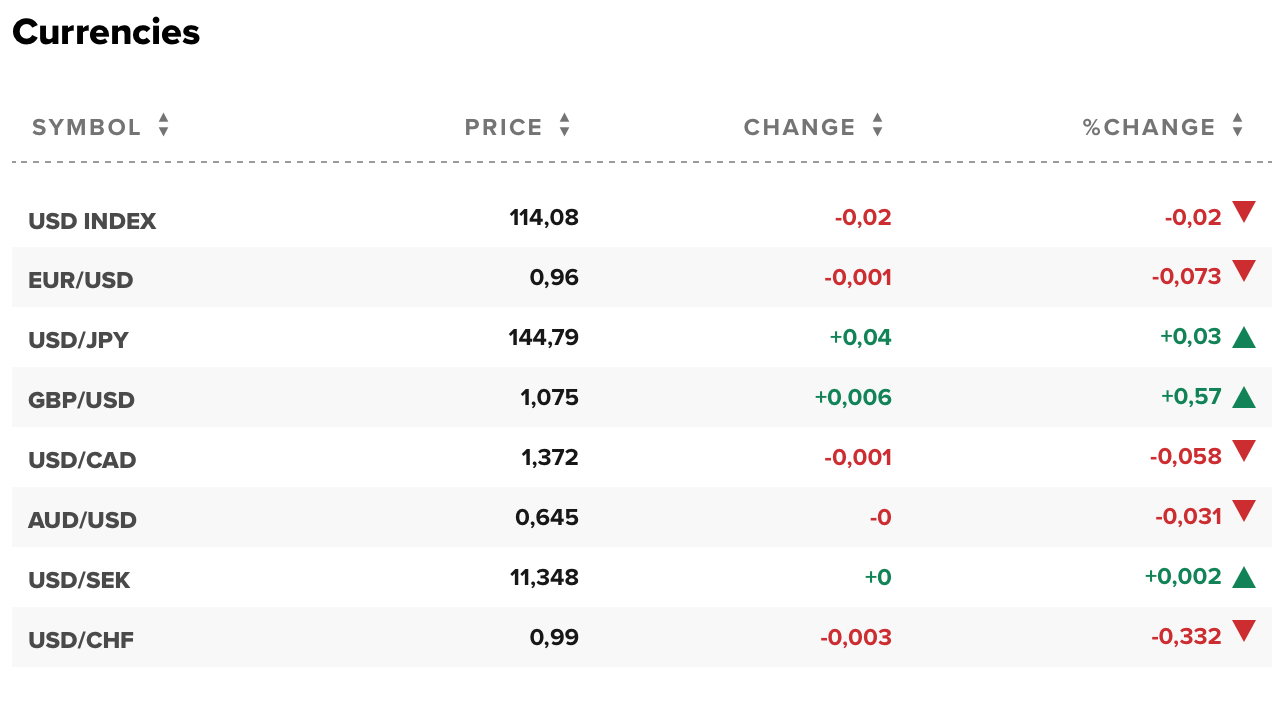Click red down triangle in USD/CHF row
1288x702 pixels.
tap(1243, 631)
